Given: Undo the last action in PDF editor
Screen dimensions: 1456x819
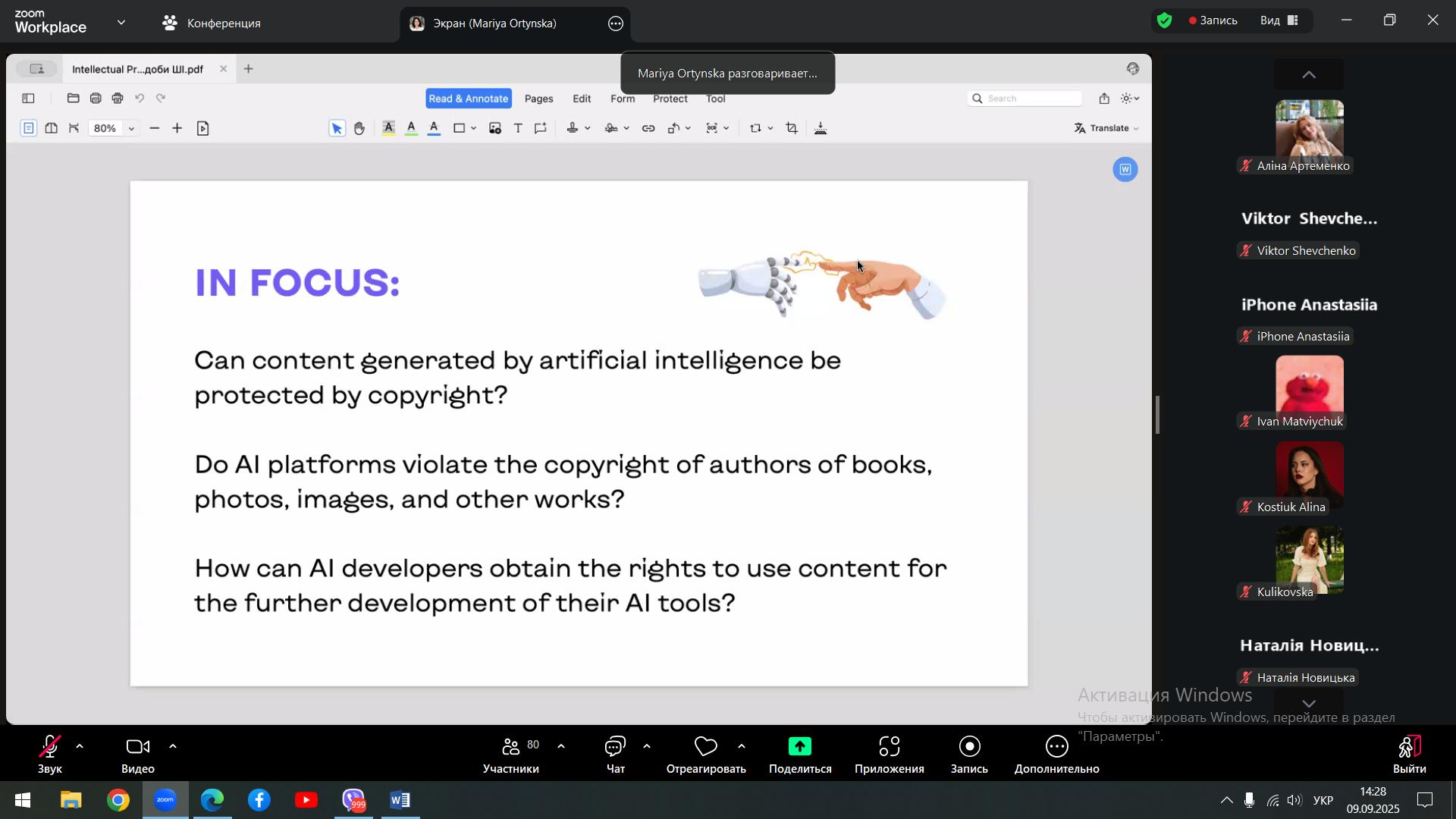Looking at the screenshot, I should pos(140,99).
